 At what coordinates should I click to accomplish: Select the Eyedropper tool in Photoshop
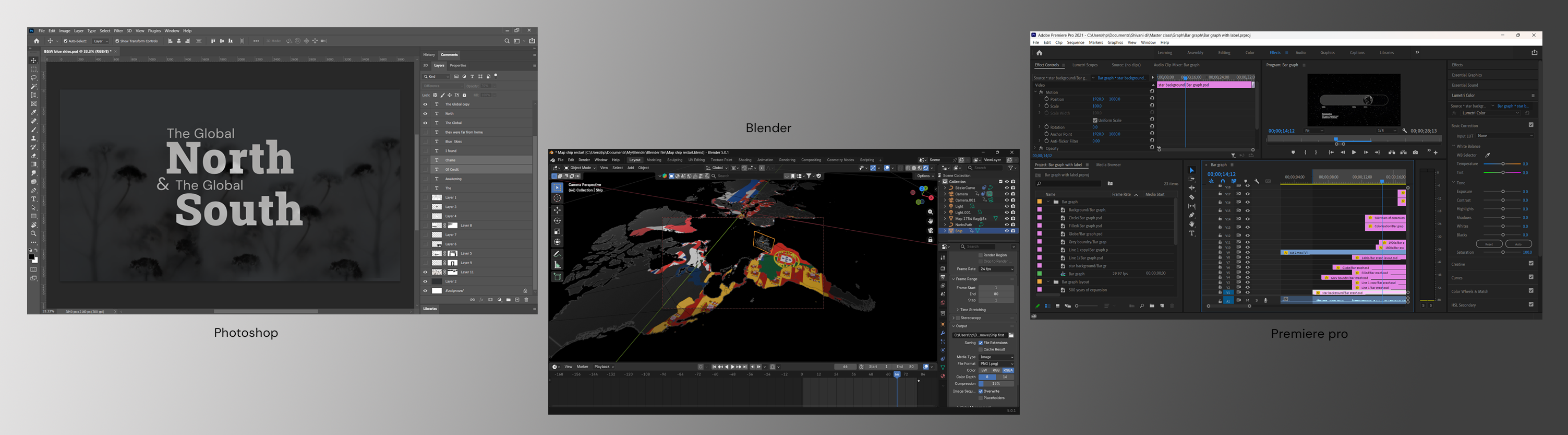pos(33,112)
